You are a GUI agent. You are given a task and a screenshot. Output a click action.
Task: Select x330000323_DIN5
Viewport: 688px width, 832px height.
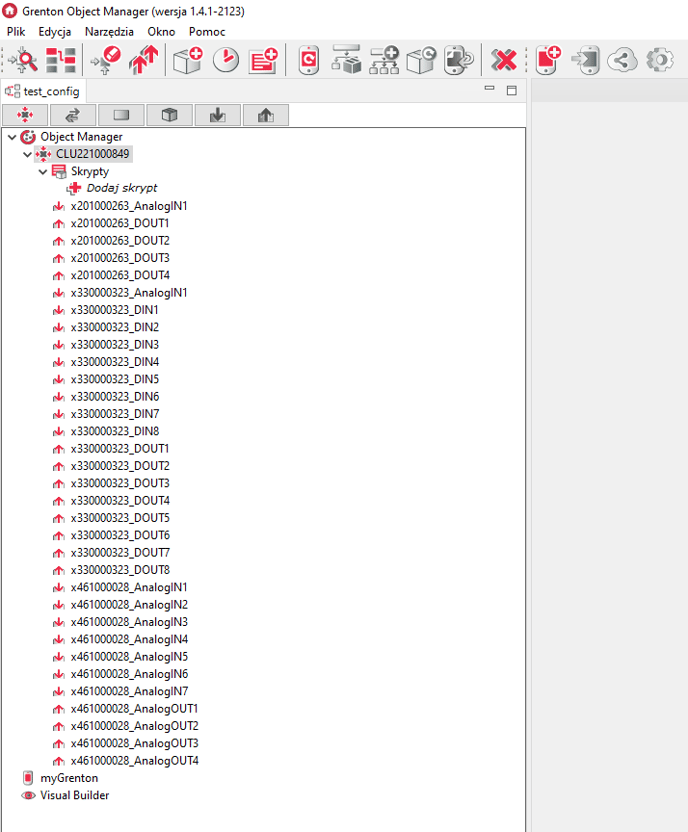[115, 379]
